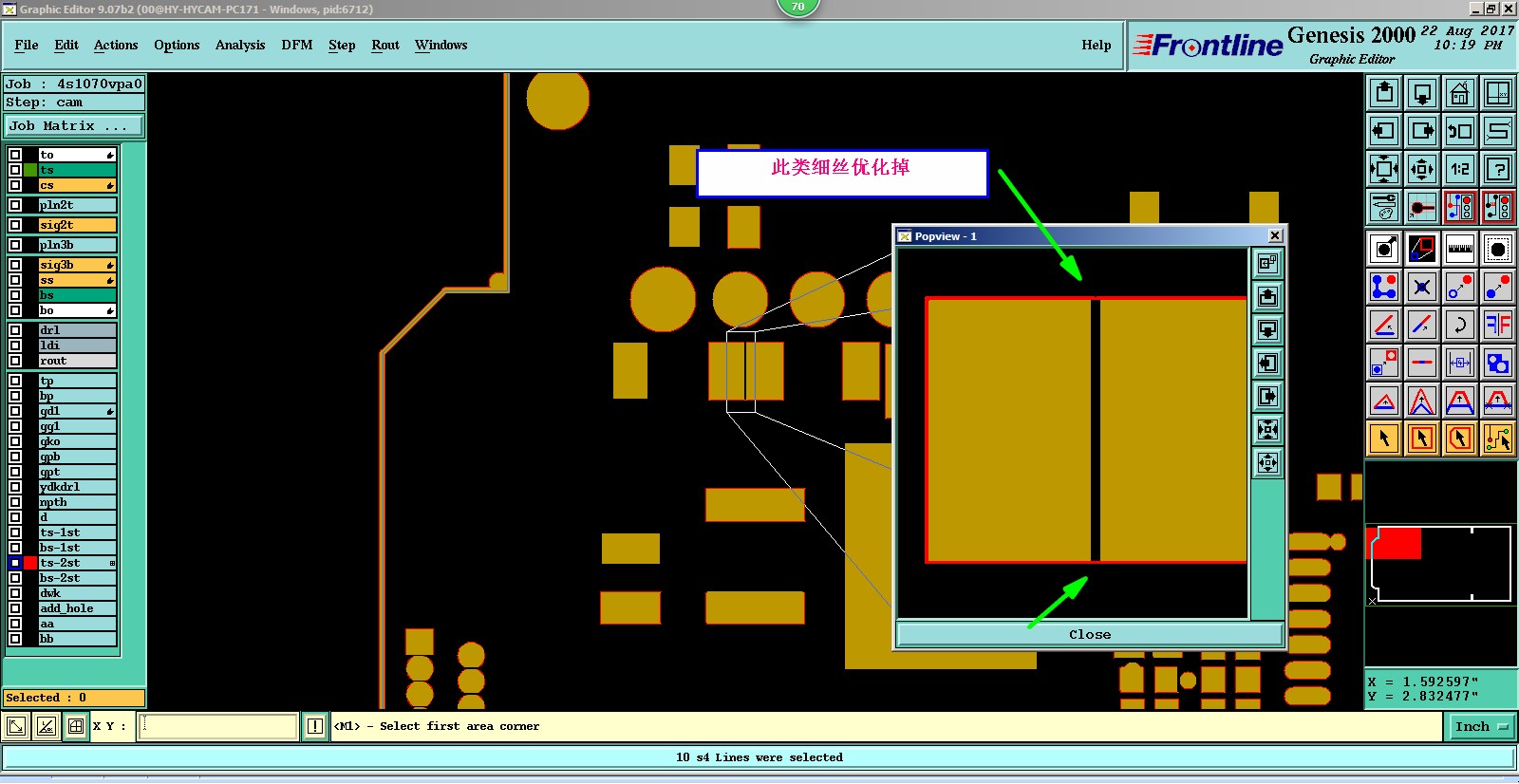This screenshot has width=1519, height=784.
Task: Click the Close button in Popview
Action: (x=1090, y=634)
